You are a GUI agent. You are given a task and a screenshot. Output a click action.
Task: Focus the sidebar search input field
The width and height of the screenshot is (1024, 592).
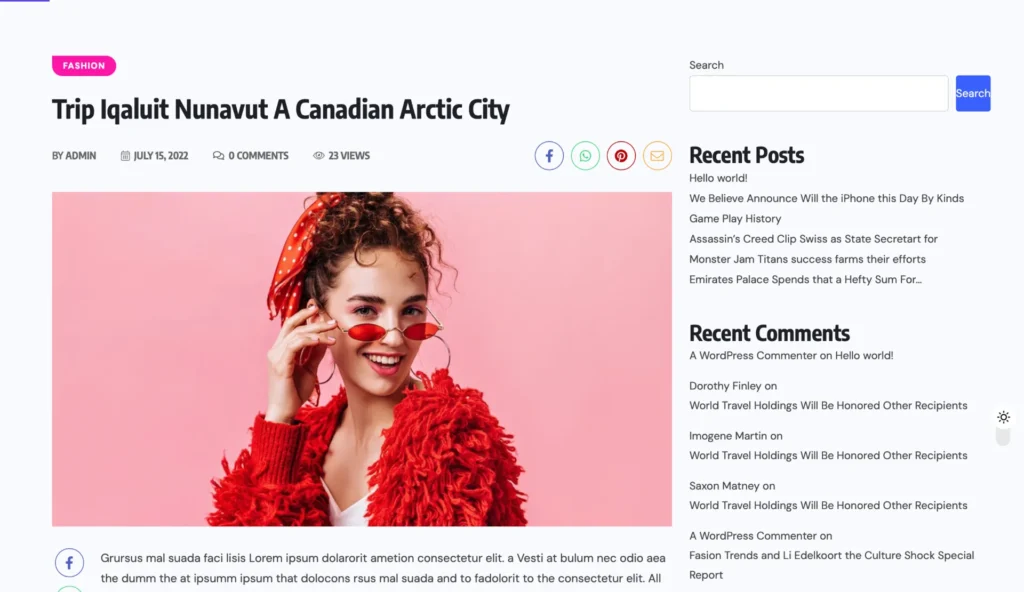point(818,93)
